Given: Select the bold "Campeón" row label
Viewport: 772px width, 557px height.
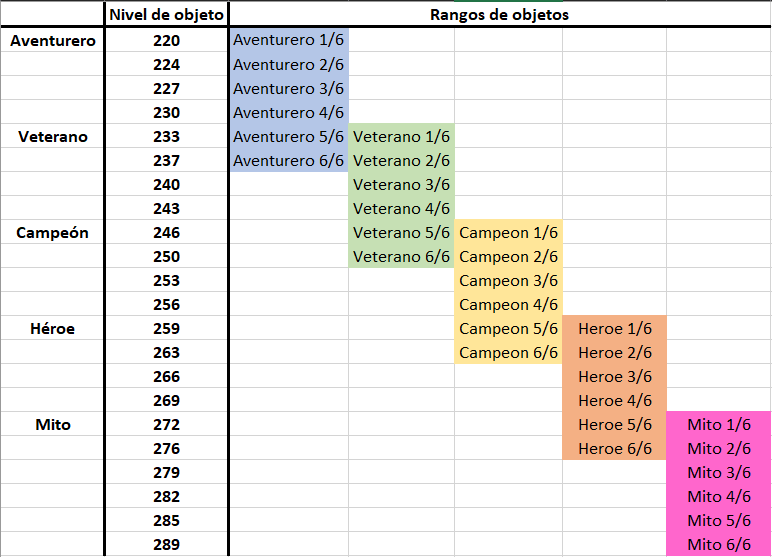Looking at the screenshot, I should pos(53,233).
